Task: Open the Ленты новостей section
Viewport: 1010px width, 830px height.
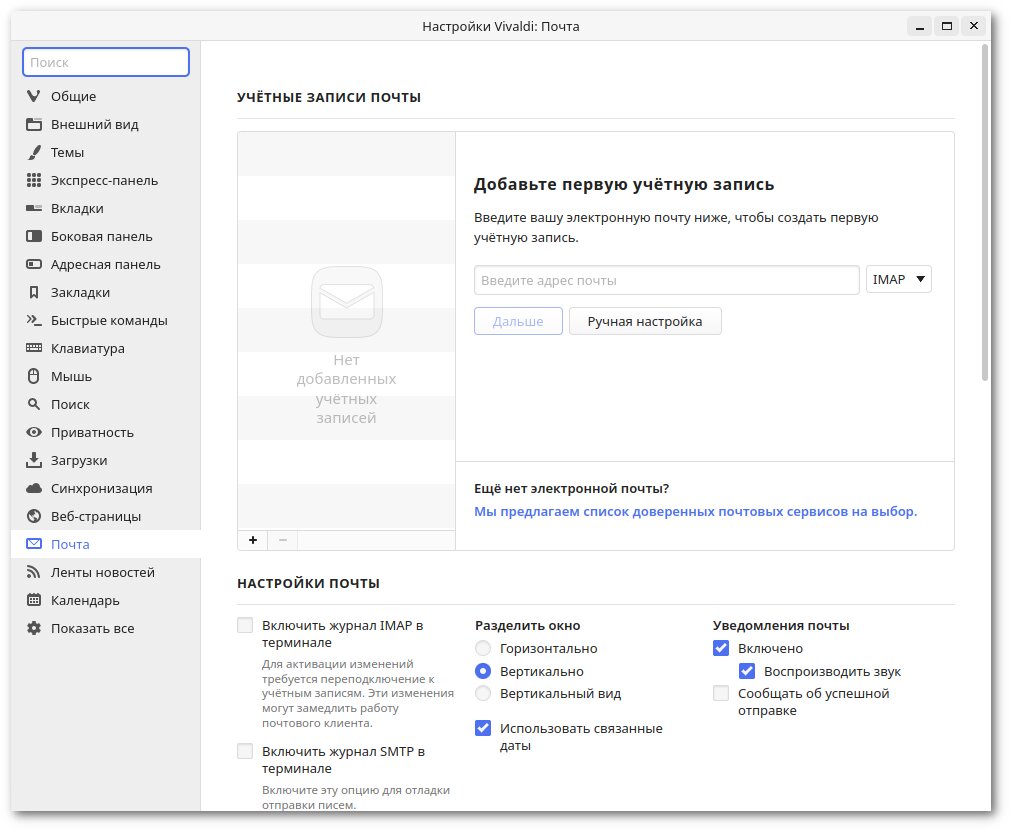Action: point(106,572)
